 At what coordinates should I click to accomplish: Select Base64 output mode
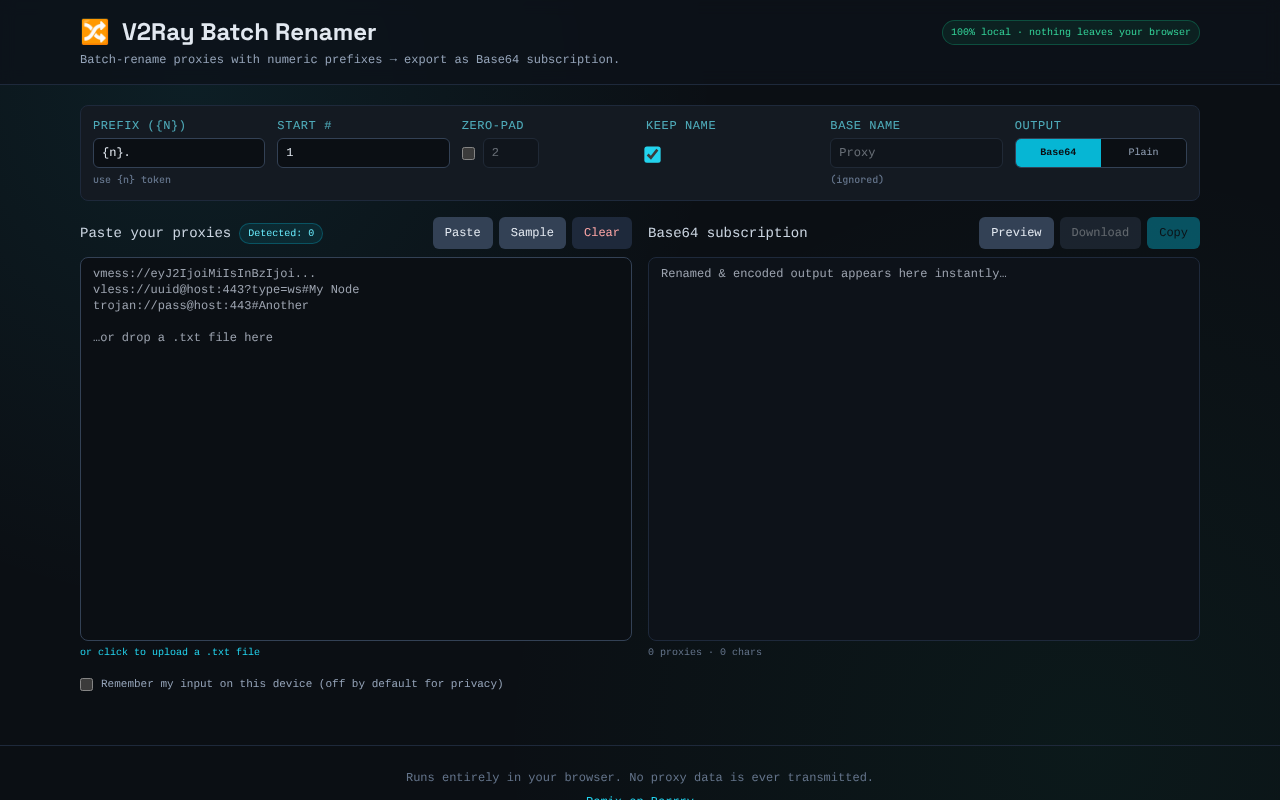pos(1058,153)
